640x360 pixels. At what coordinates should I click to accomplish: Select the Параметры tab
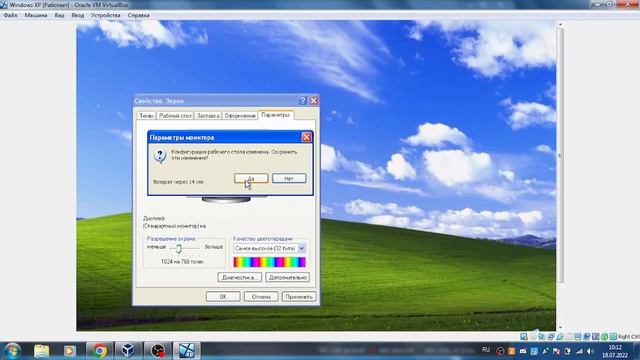point(276,115)
